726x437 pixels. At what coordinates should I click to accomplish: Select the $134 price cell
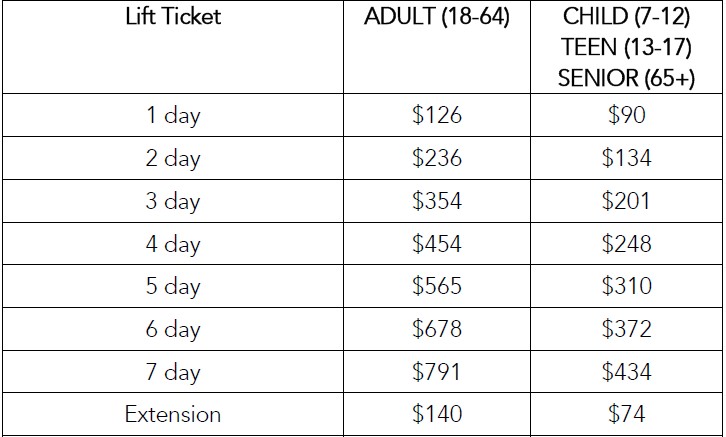(626, 158)
